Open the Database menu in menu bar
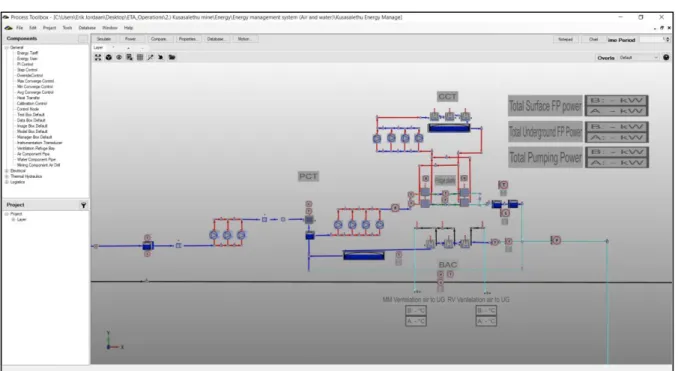The width and height of the screenshot is (678, 371). point(87,28)
